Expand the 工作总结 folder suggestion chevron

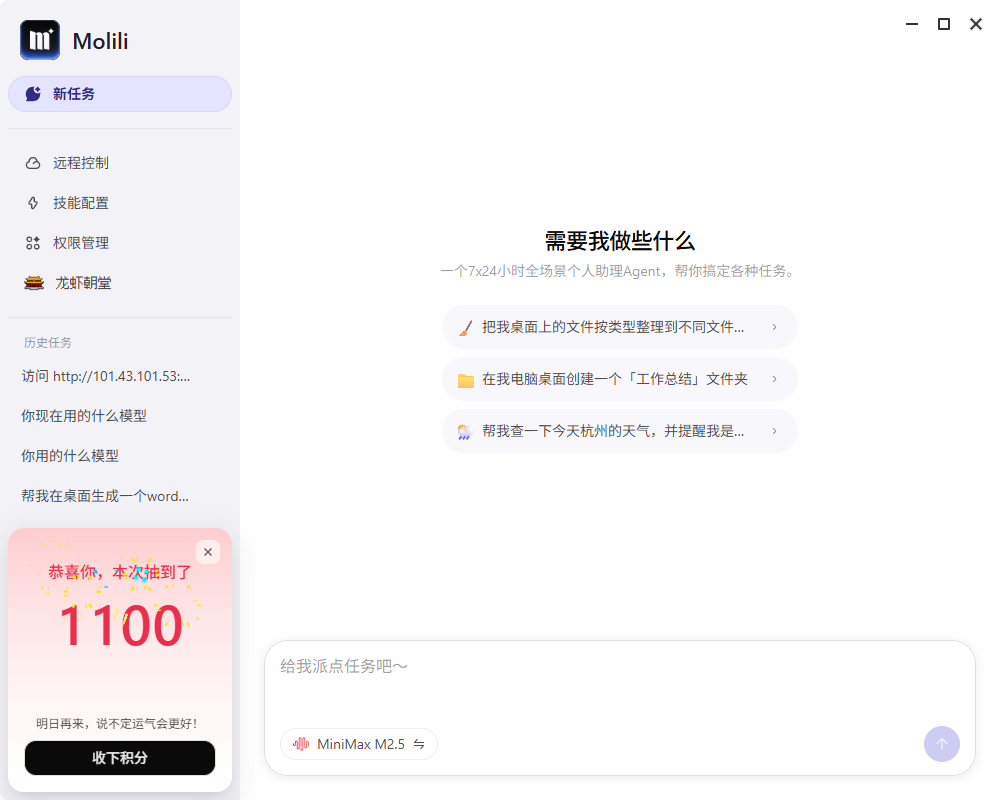click(774, 379)
